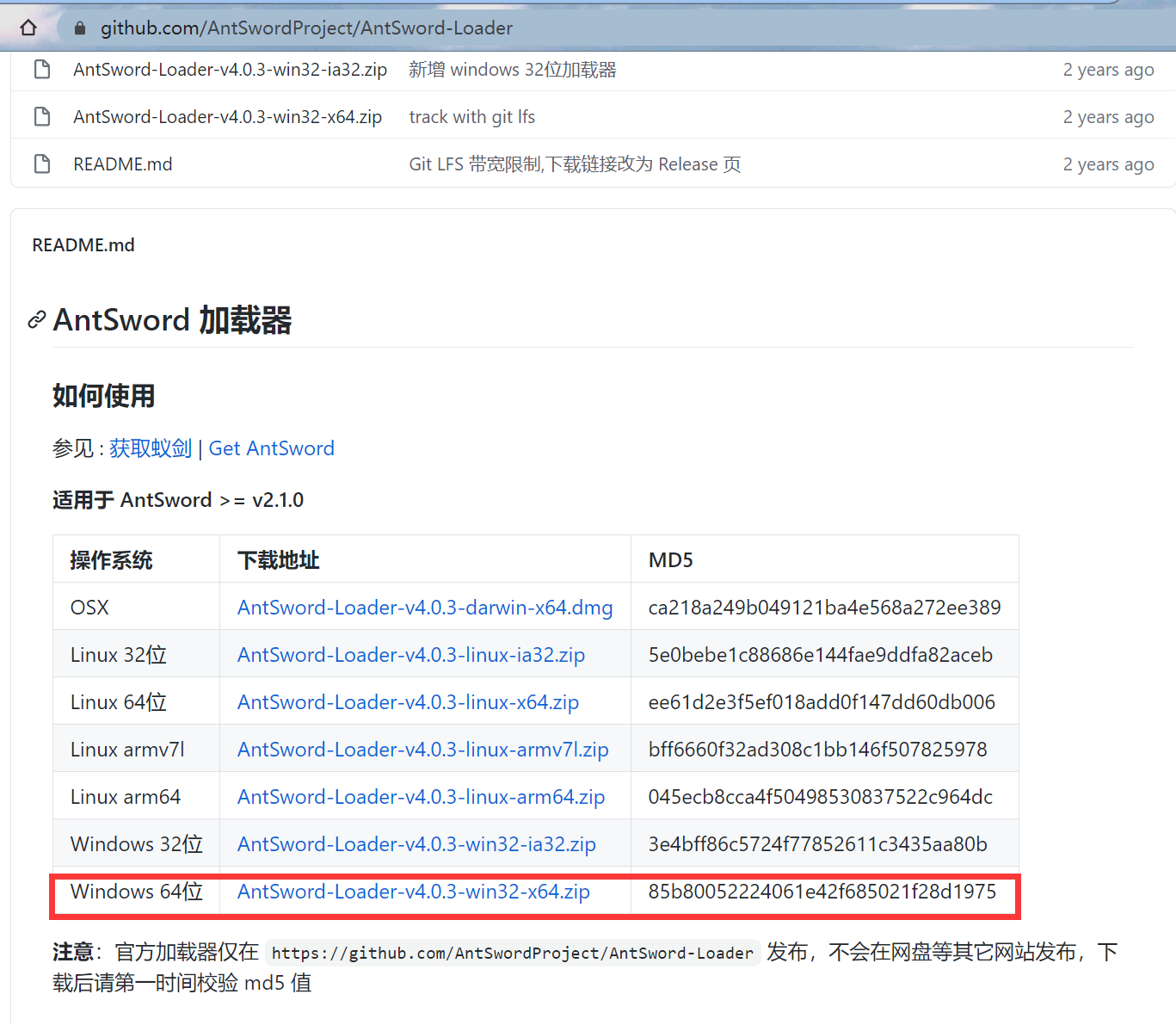
Task: Click the README.md panel header
Action: pyautogui.click(x=83, y=245)
